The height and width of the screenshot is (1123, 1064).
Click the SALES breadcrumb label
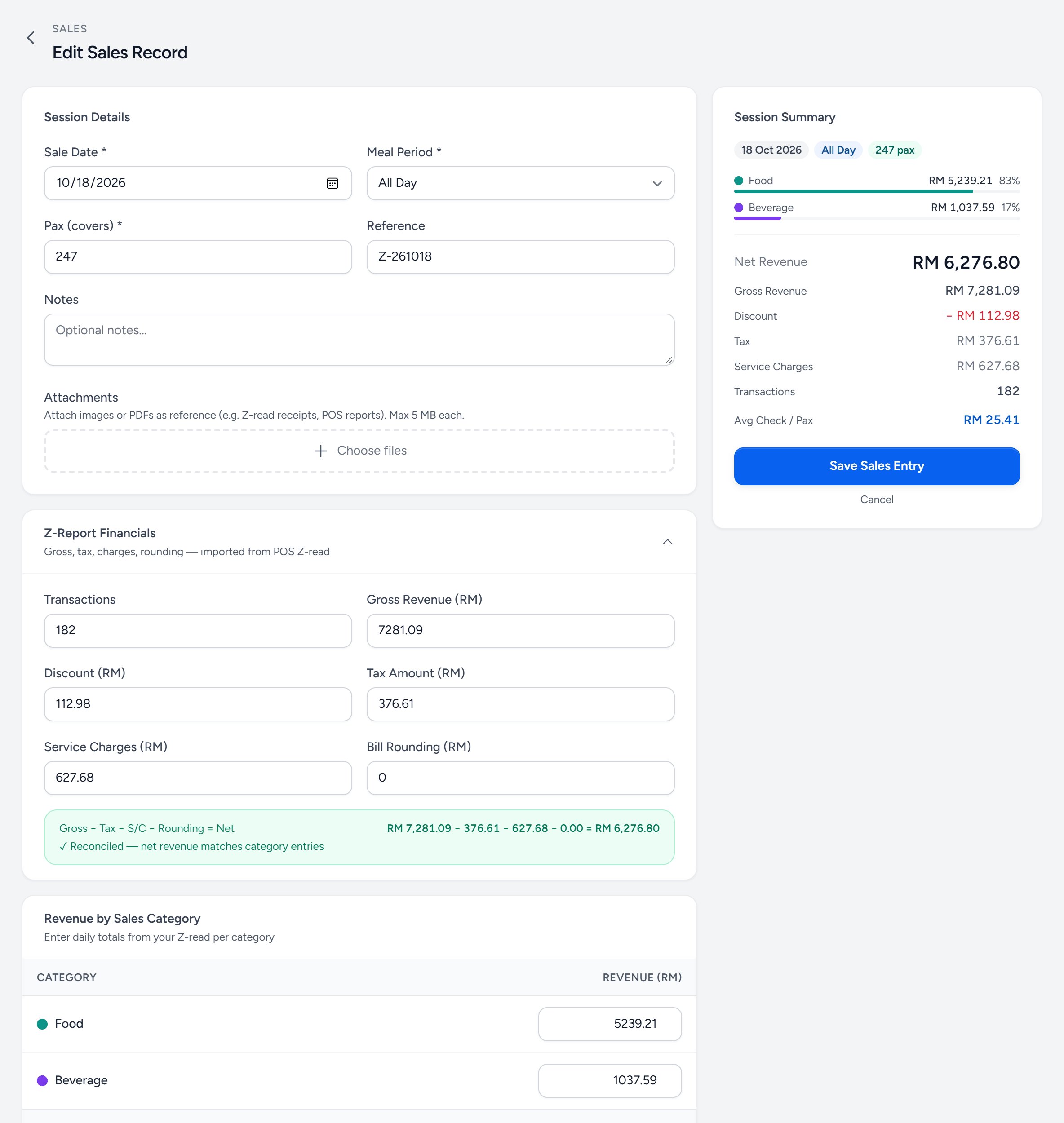(x=69, y=28)
